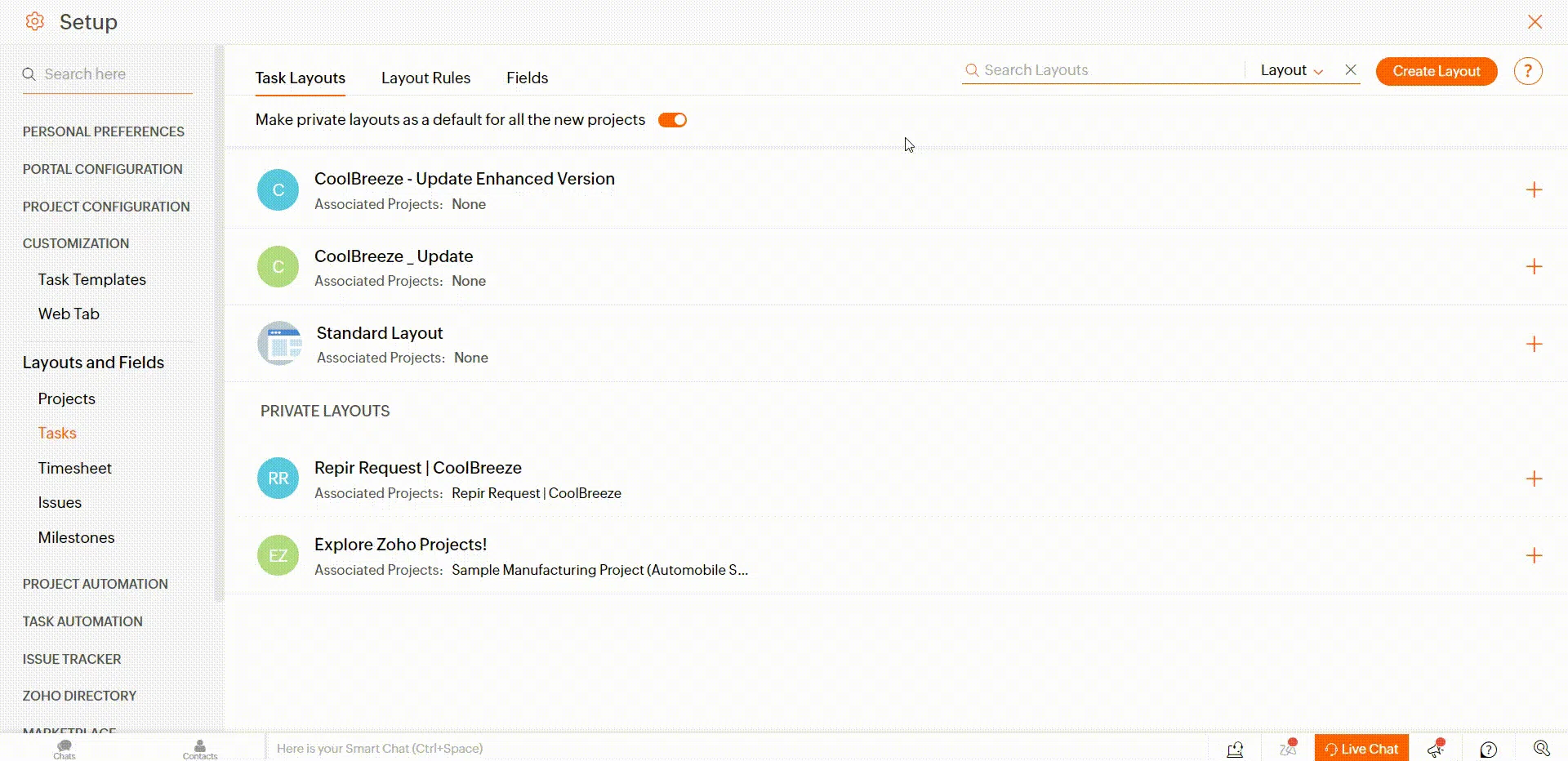
Task: Open the Fields tab
Action: pos(527,78)
